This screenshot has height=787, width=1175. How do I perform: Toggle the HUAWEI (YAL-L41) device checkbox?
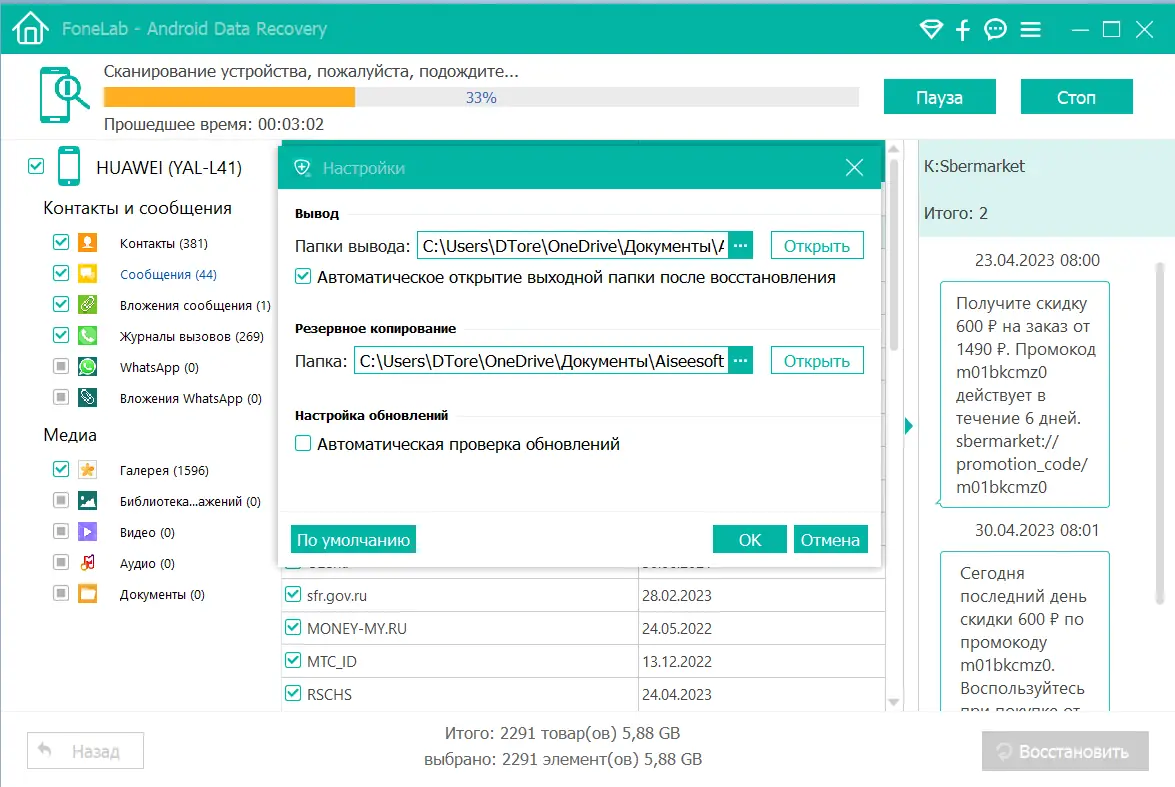(36, 166)
